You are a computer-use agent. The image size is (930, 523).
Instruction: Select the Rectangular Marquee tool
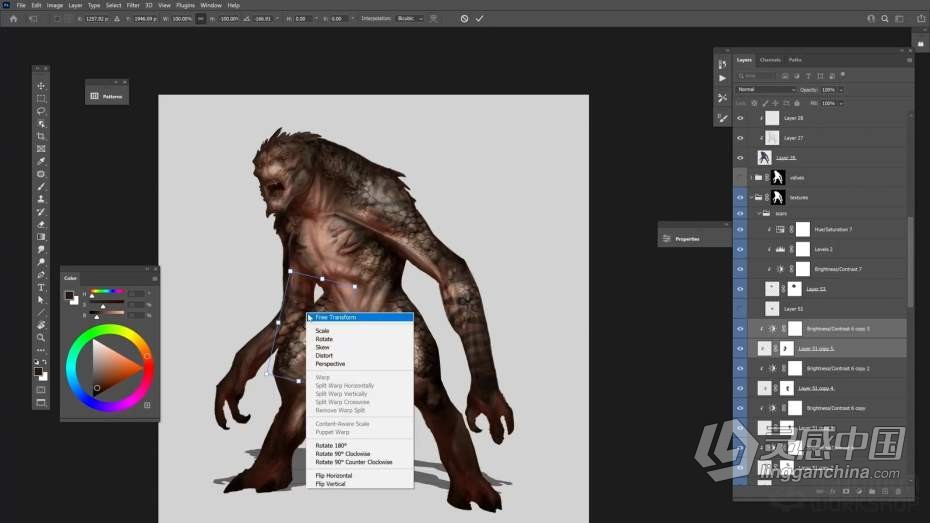(41, 98)
